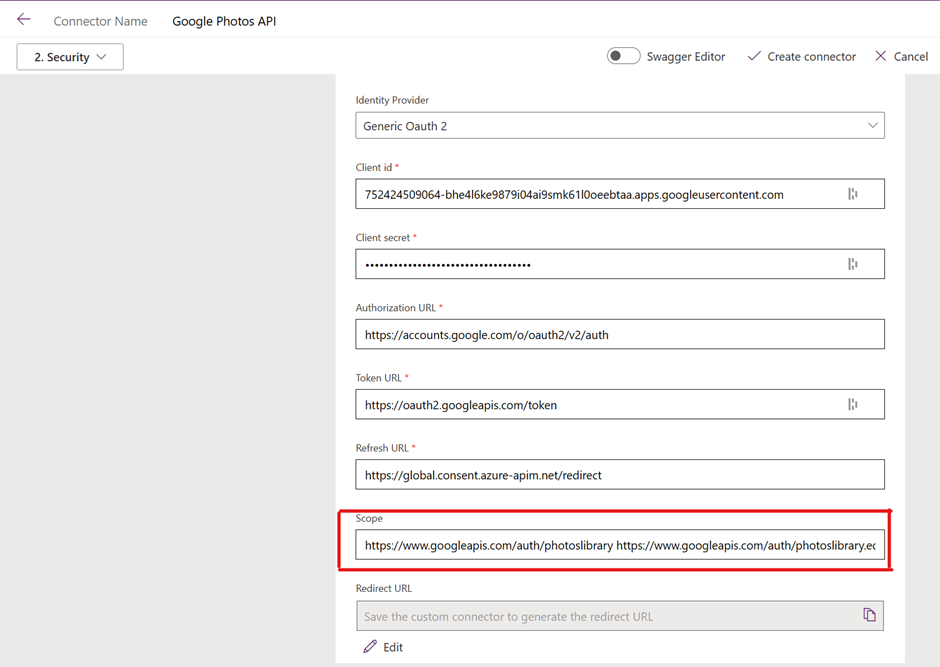This screenshot has width=940, height=667.
Task: Click the parameter icon in Client id field
Action: 853,194
